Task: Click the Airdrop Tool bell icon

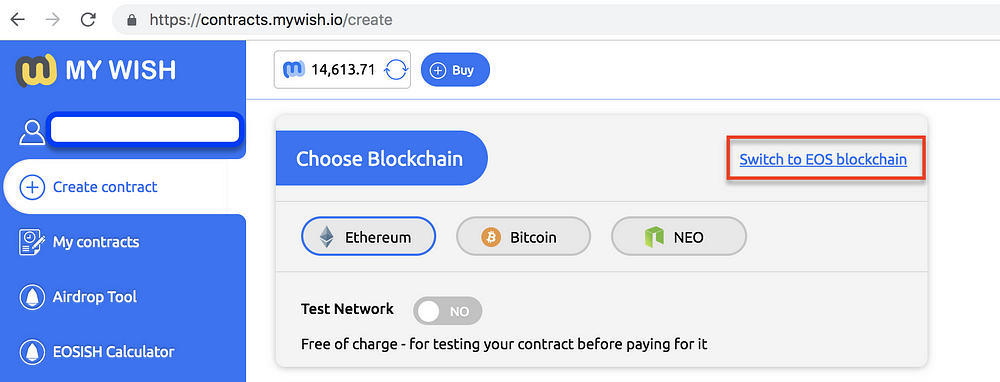Action: coord(32,297)
